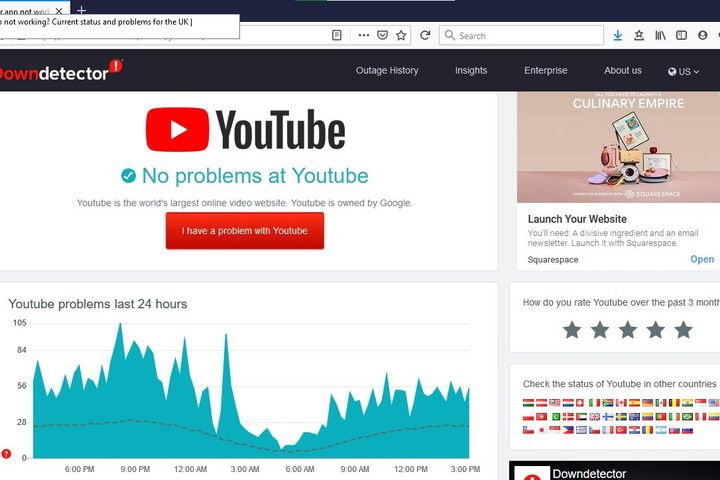This screenshot has height=480, width=720.
Task: Rate Youtube five stars
Action: (x=684, y=330)
